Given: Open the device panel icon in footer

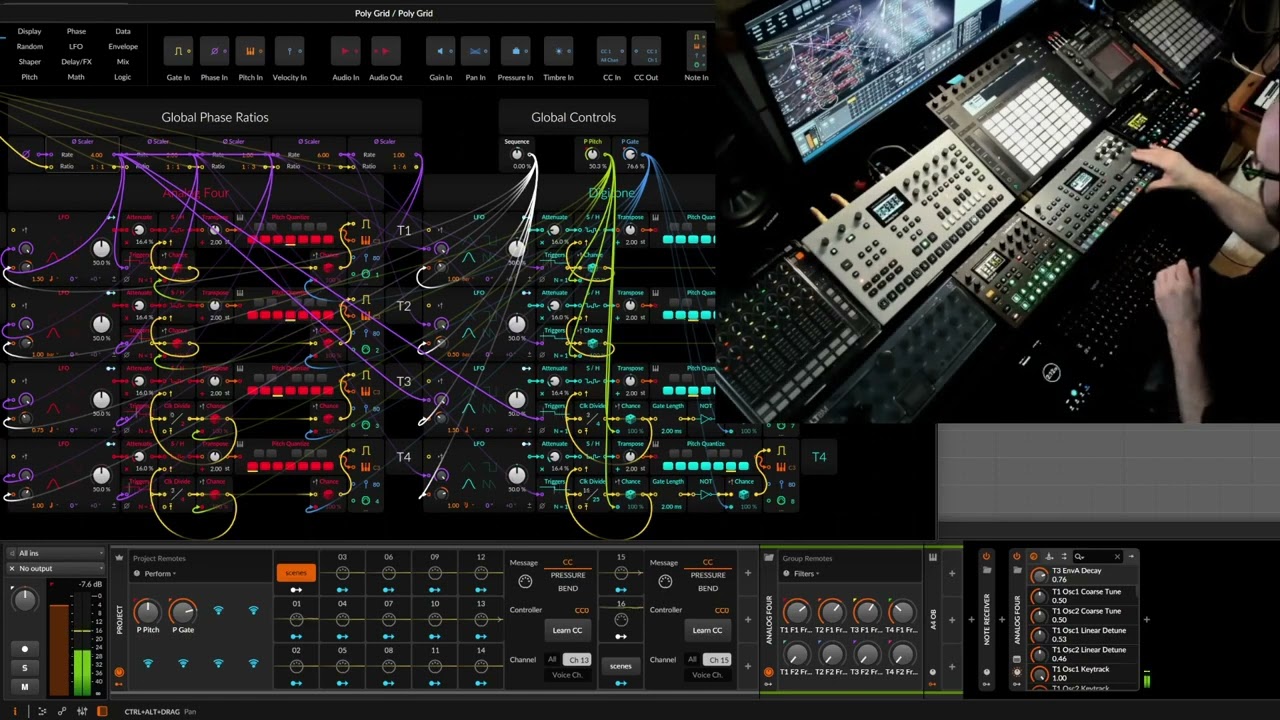Looking at the screenshot, I should click(102, 711).
